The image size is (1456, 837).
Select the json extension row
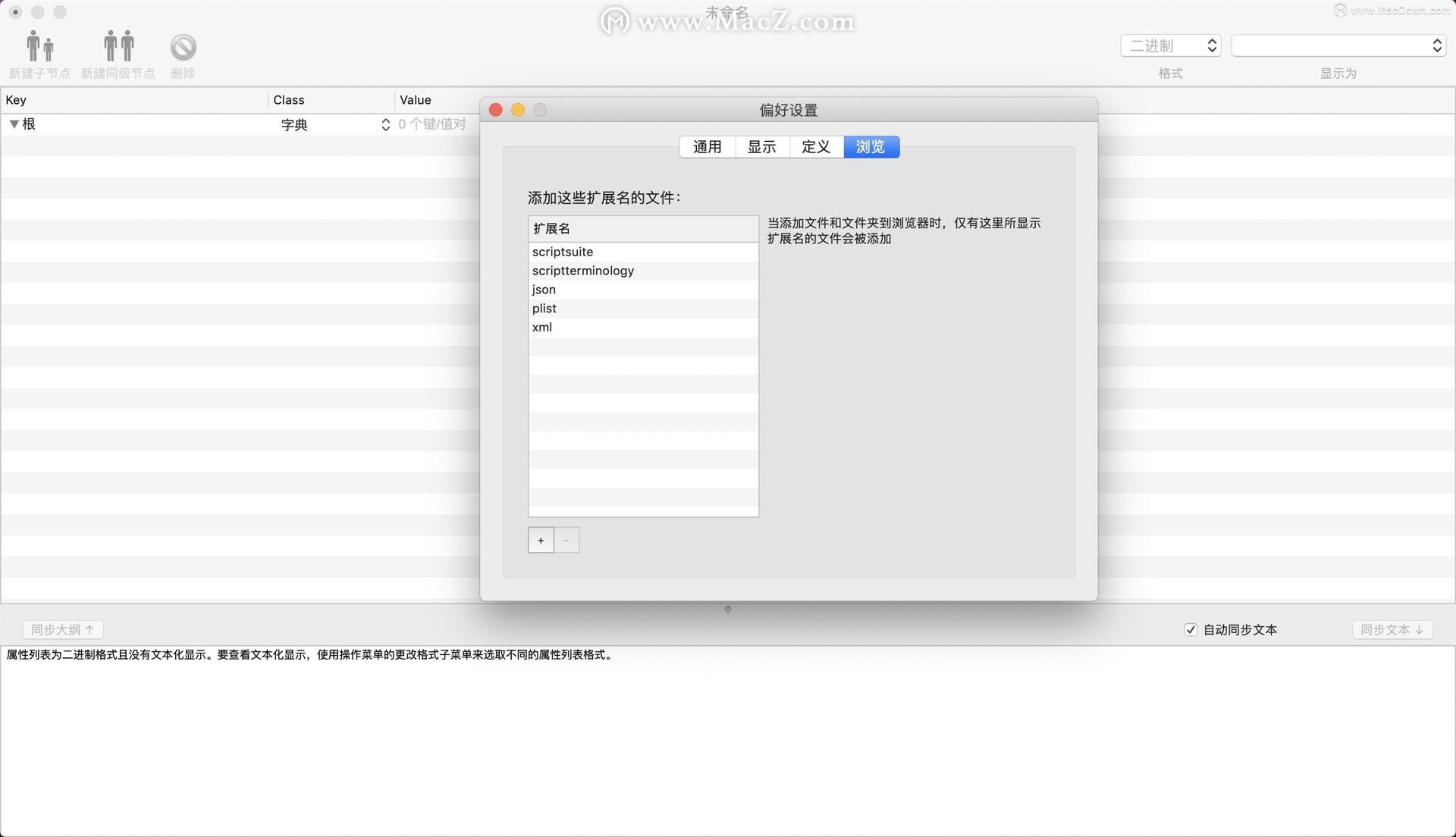coord(643,290)
